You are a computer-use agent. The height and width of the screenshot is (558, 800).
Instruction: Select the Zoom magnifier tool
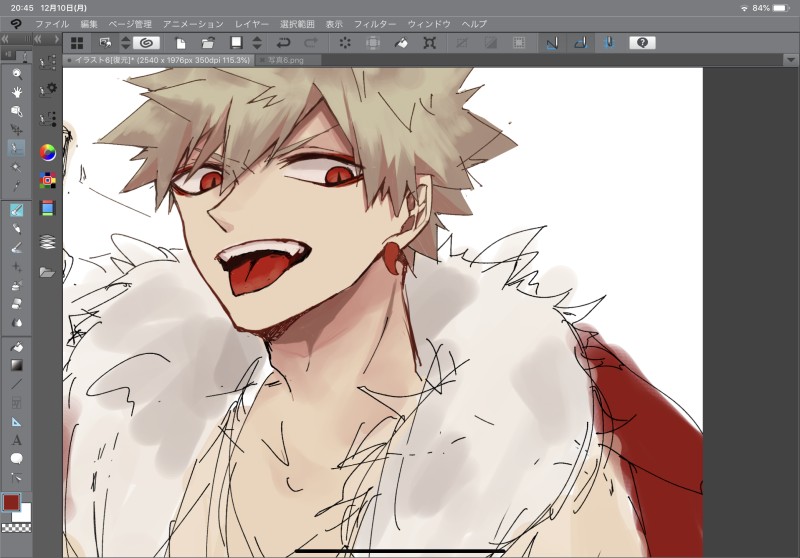point(17,74)
